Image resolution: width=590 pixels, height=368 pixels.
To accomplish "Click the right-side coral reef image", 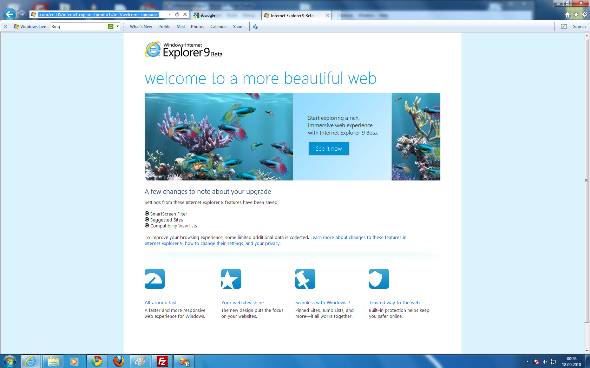I will [416, 137].
